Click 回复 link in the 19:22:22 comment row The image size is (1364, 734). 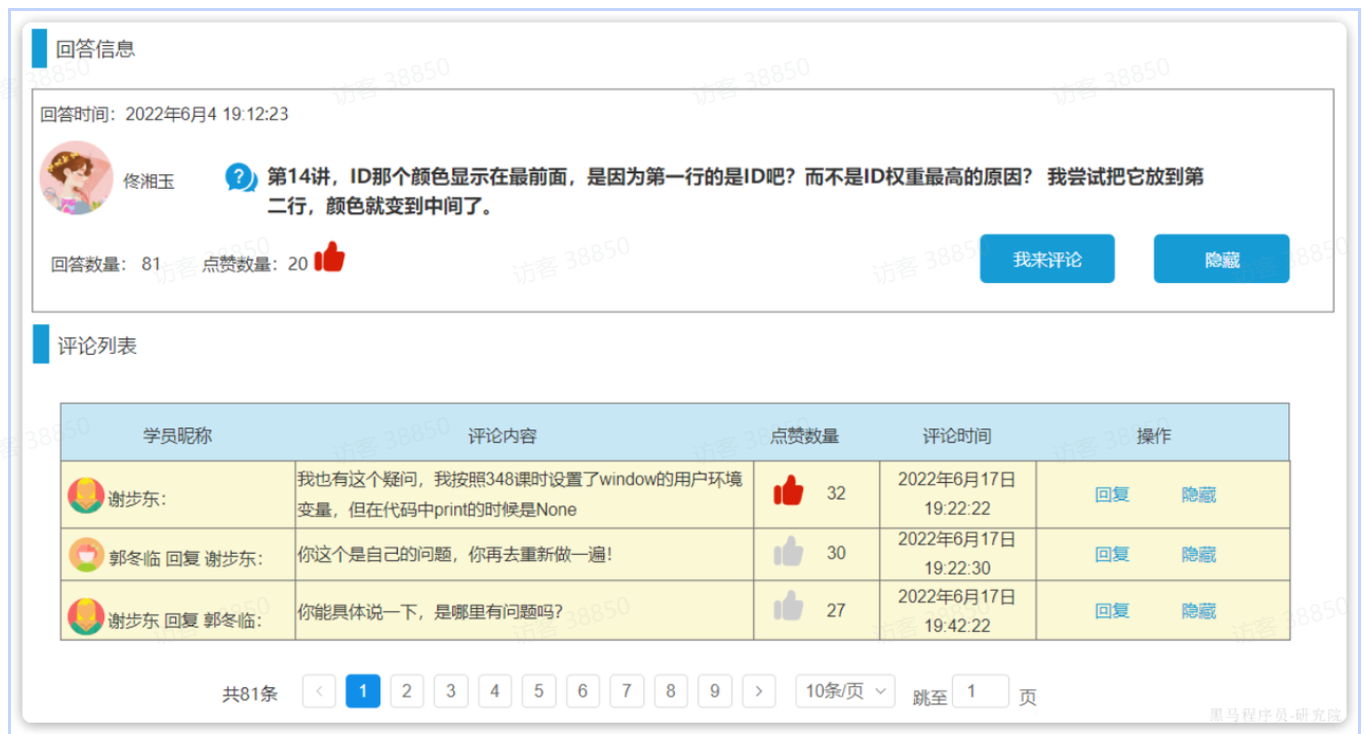tap(1112, 494)
